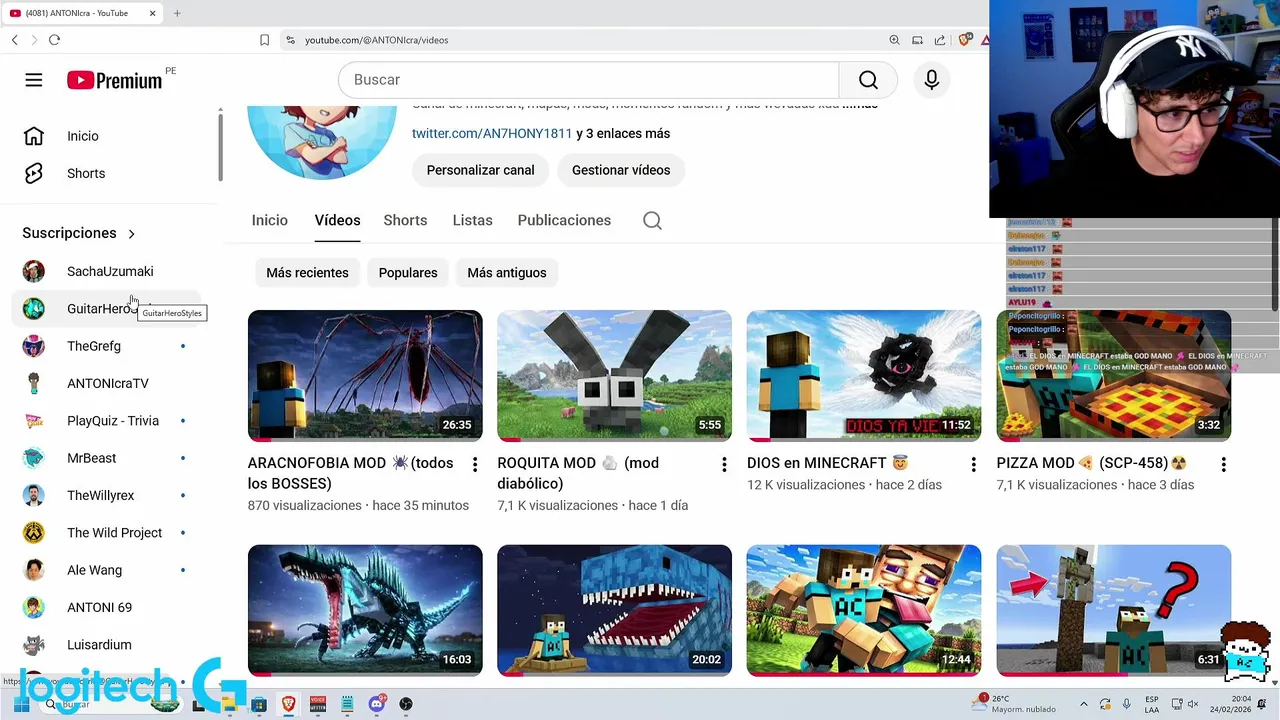The width and height of the screenshot is (1280, 720).
Task: Open the YouTube hamburger guide menu
Action: point(34,80)
